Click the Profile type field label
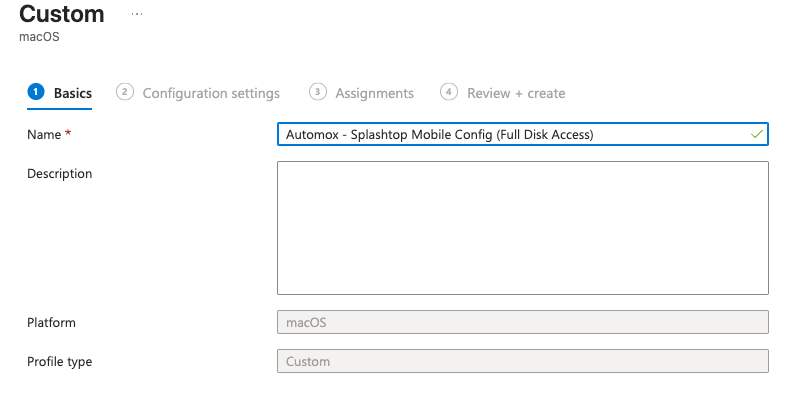The height and width of the screenshot is (409, 795). tap(59, 361)
